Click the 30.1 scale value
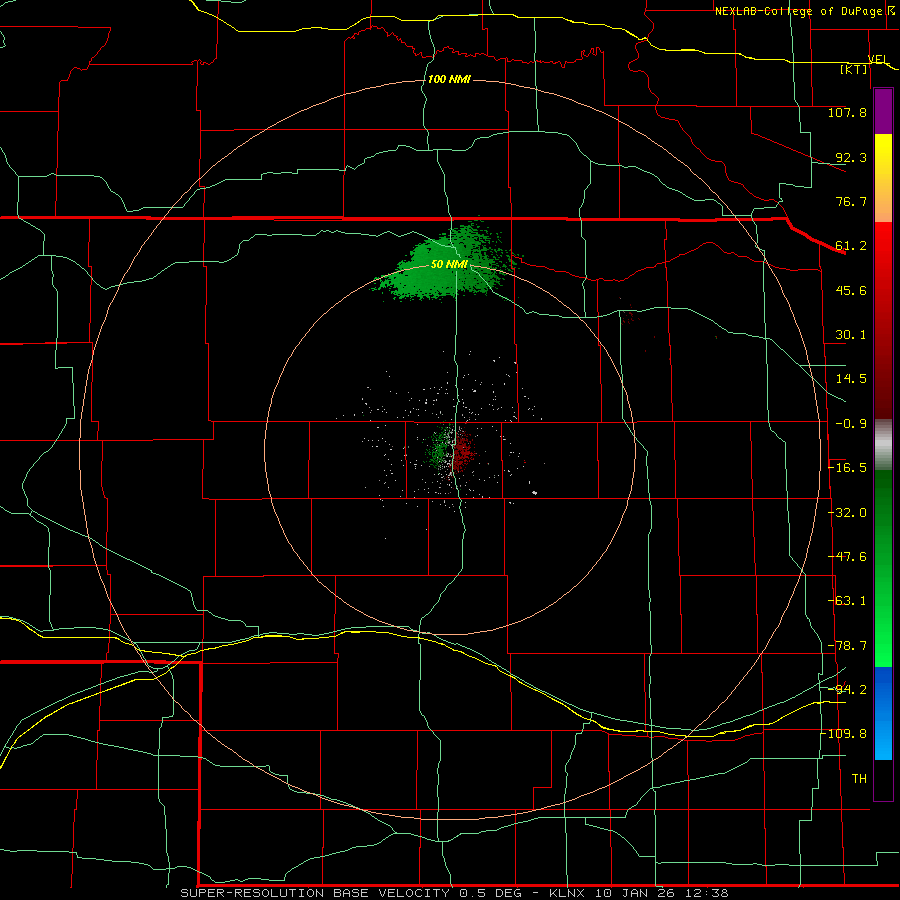Screen dimensions: 900x900 851,335
